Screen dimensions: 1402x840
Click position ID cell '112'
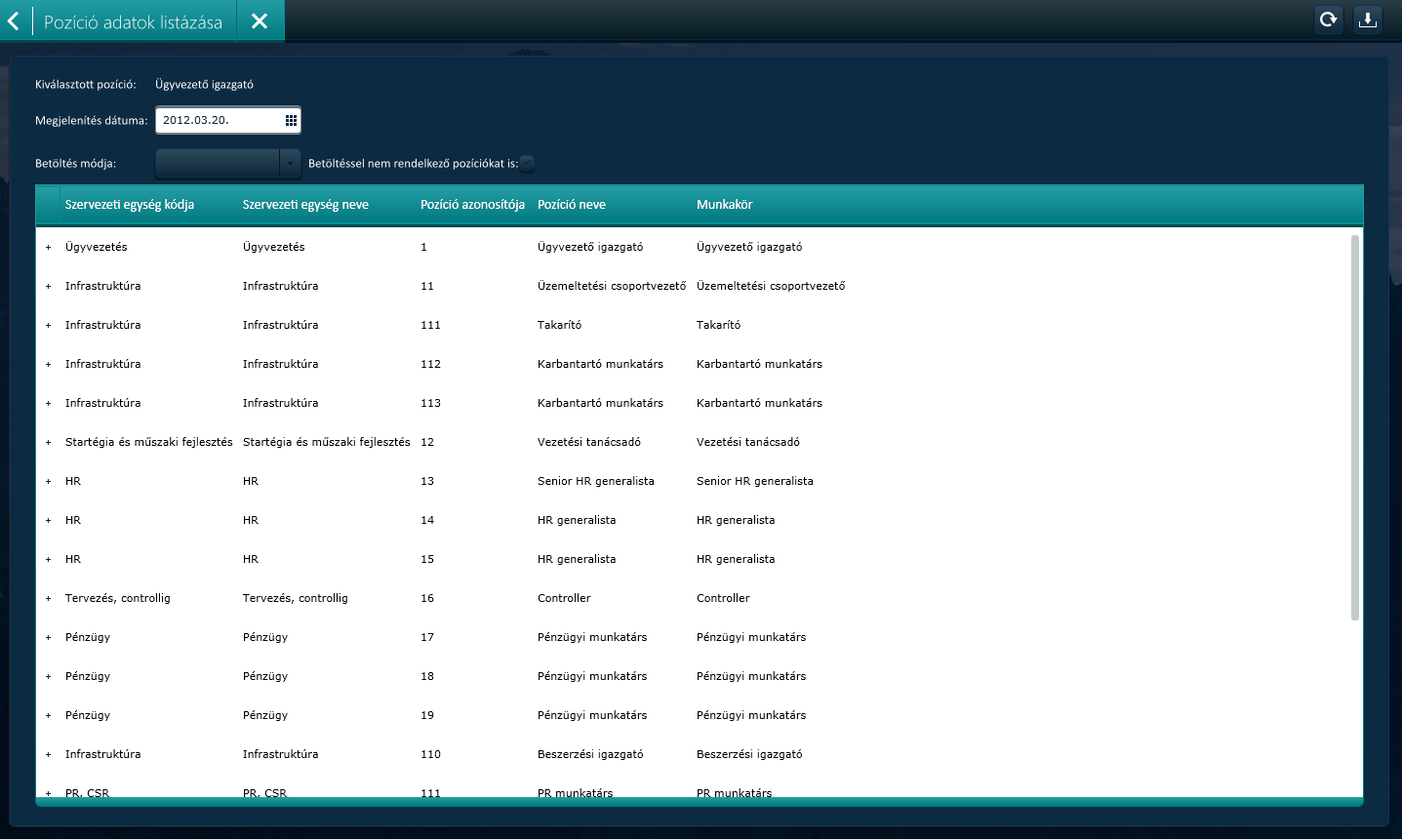tap(430, 364)
